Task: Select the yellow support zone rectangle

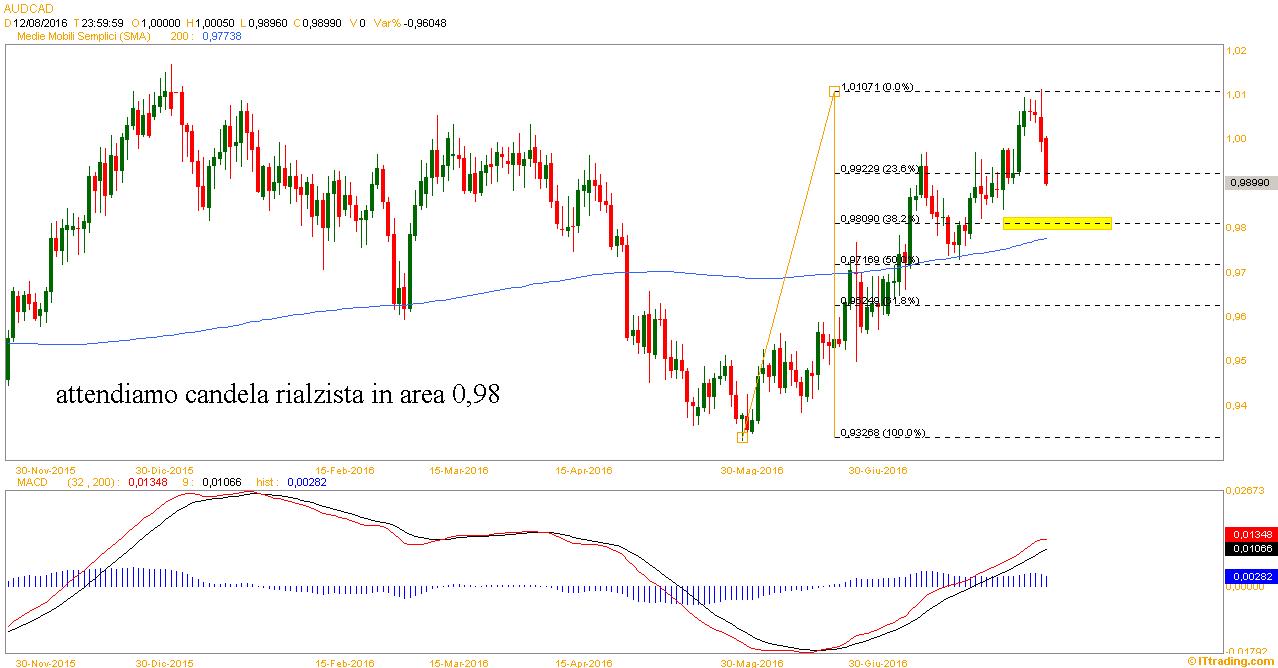Action: (1057, 223)
